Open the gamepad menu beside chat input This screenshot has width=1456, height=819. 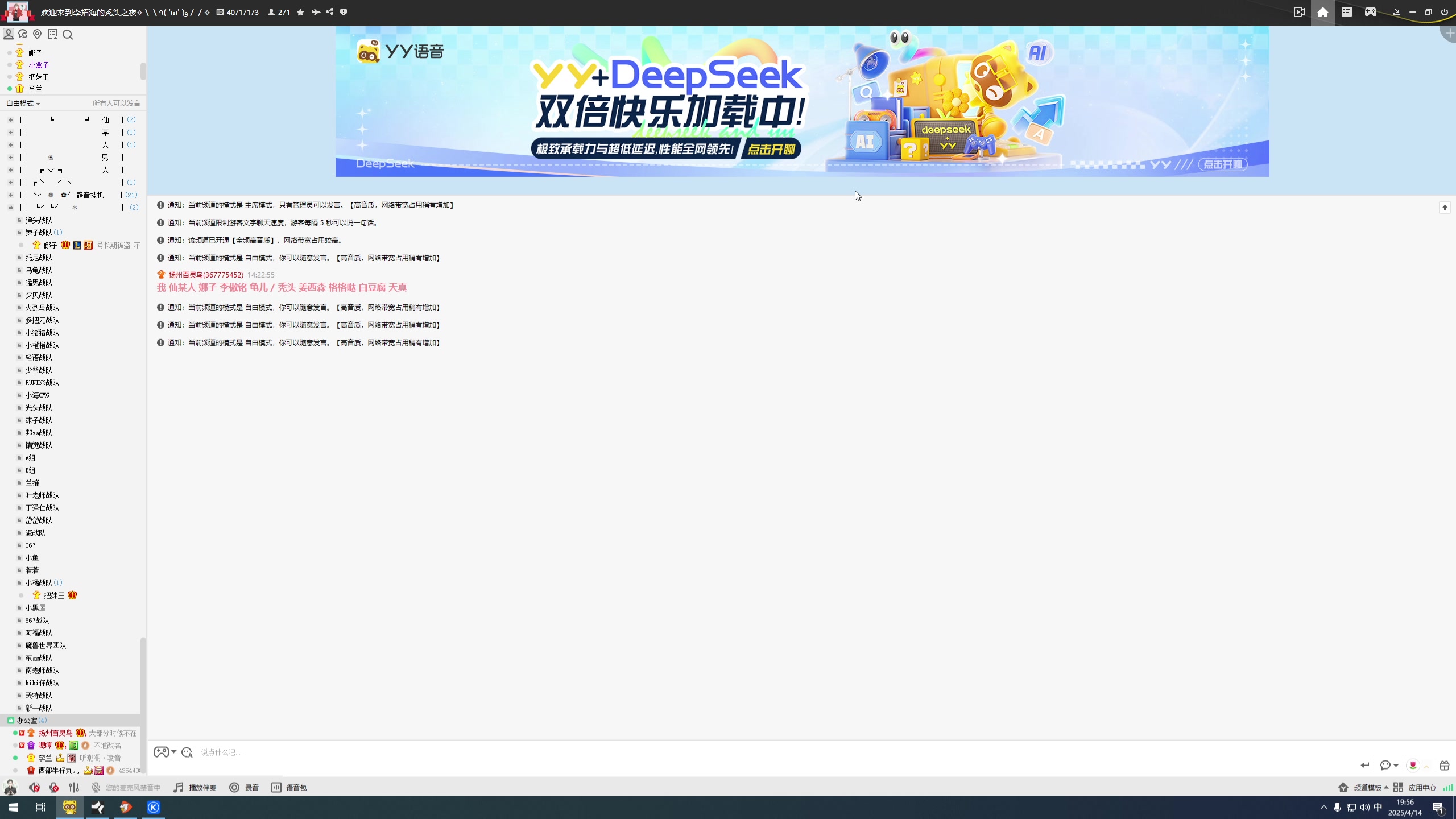click(165, 752)
